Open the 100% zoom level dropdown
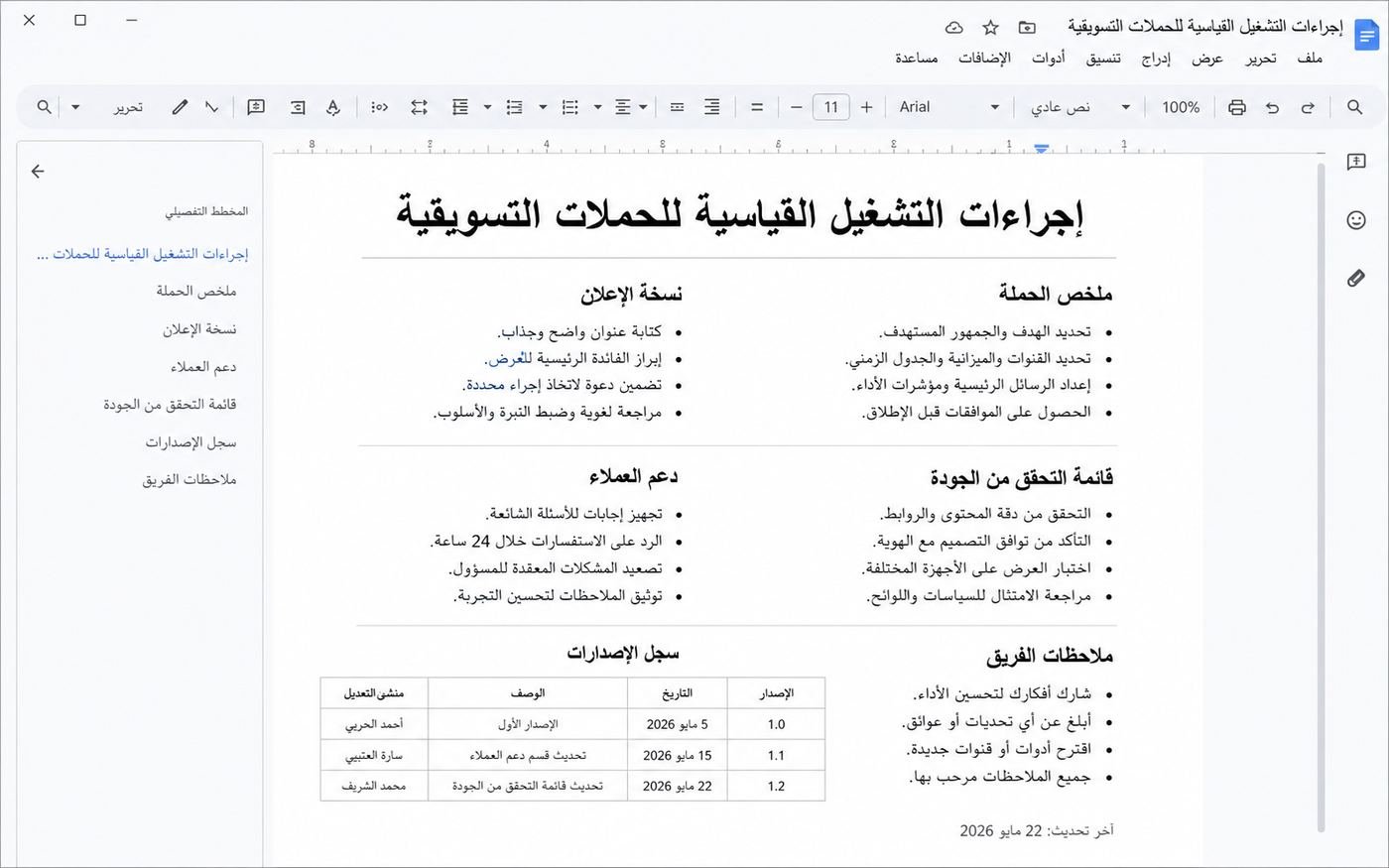 click(1180, 107)
